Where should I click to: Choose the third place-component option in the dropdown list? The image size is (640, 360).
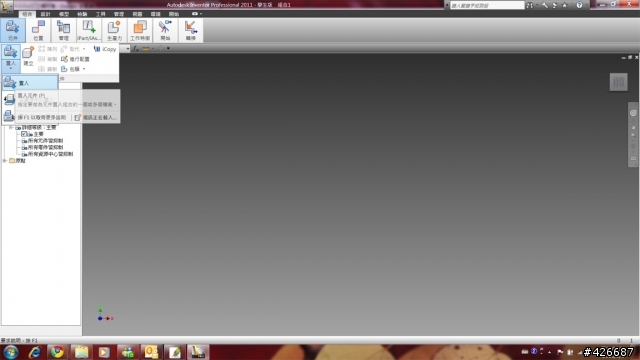(9, 116)
